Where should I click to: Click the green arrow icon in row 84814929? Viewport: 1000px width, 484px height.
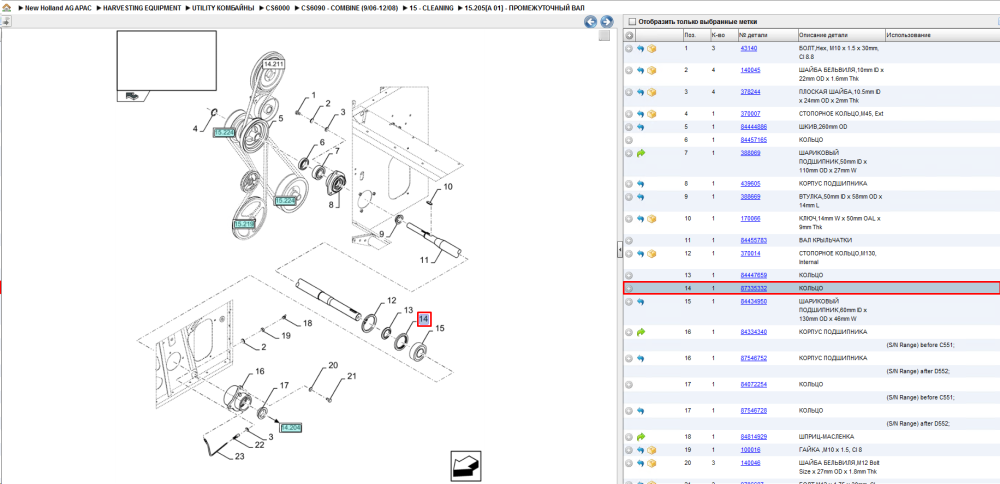[x=640, y=437]
